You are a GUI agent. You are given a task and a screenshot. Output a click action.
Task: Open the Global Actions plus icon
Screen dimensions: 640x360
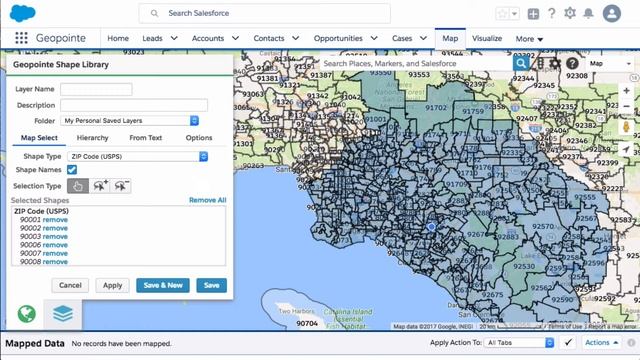point(533,14)
